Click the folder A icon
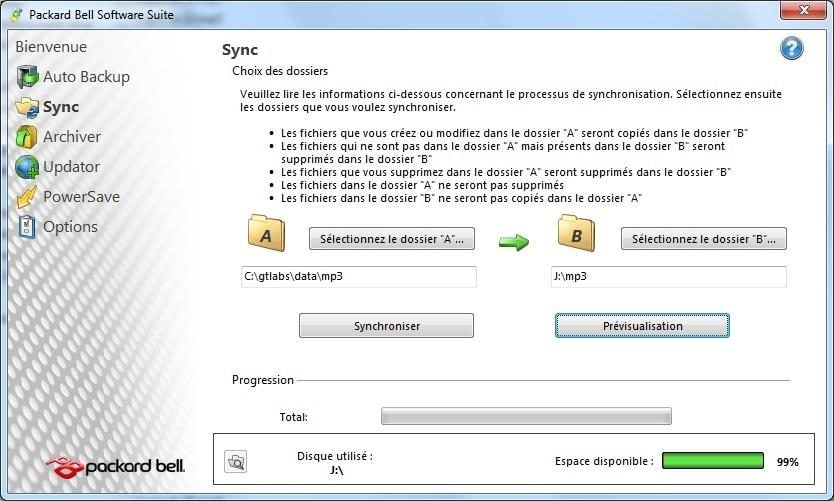 pos(266,234)
